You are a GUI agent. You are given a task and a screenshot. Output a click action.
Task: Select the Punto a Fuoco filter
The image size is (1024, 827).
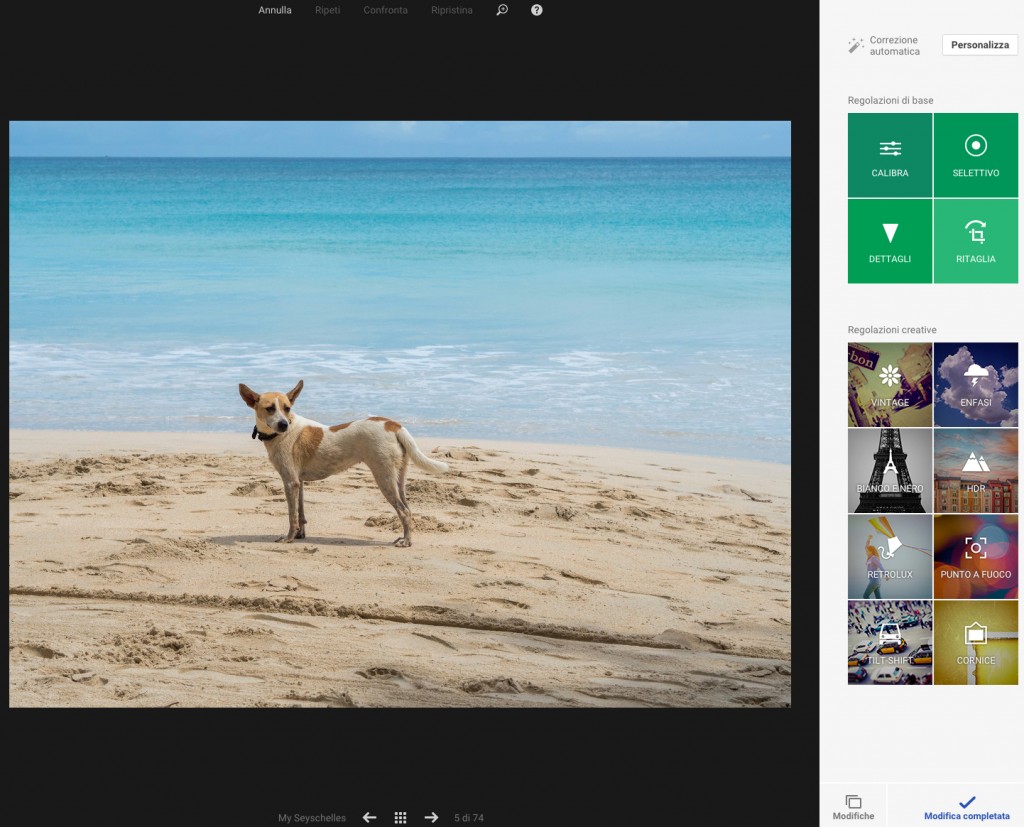click(x=975, y=557)
